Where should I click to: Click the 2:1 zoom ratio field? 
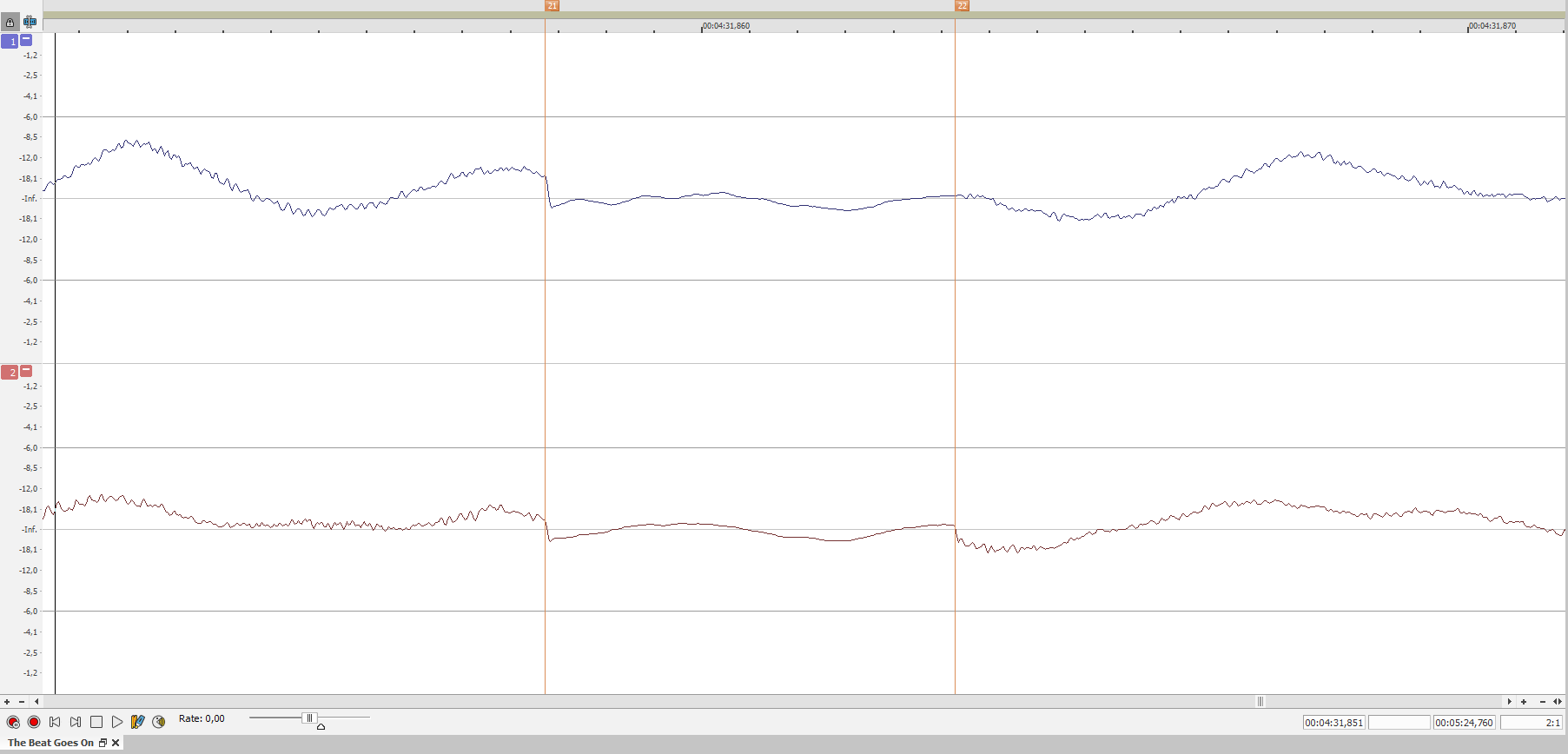(x=1531, y=723)
